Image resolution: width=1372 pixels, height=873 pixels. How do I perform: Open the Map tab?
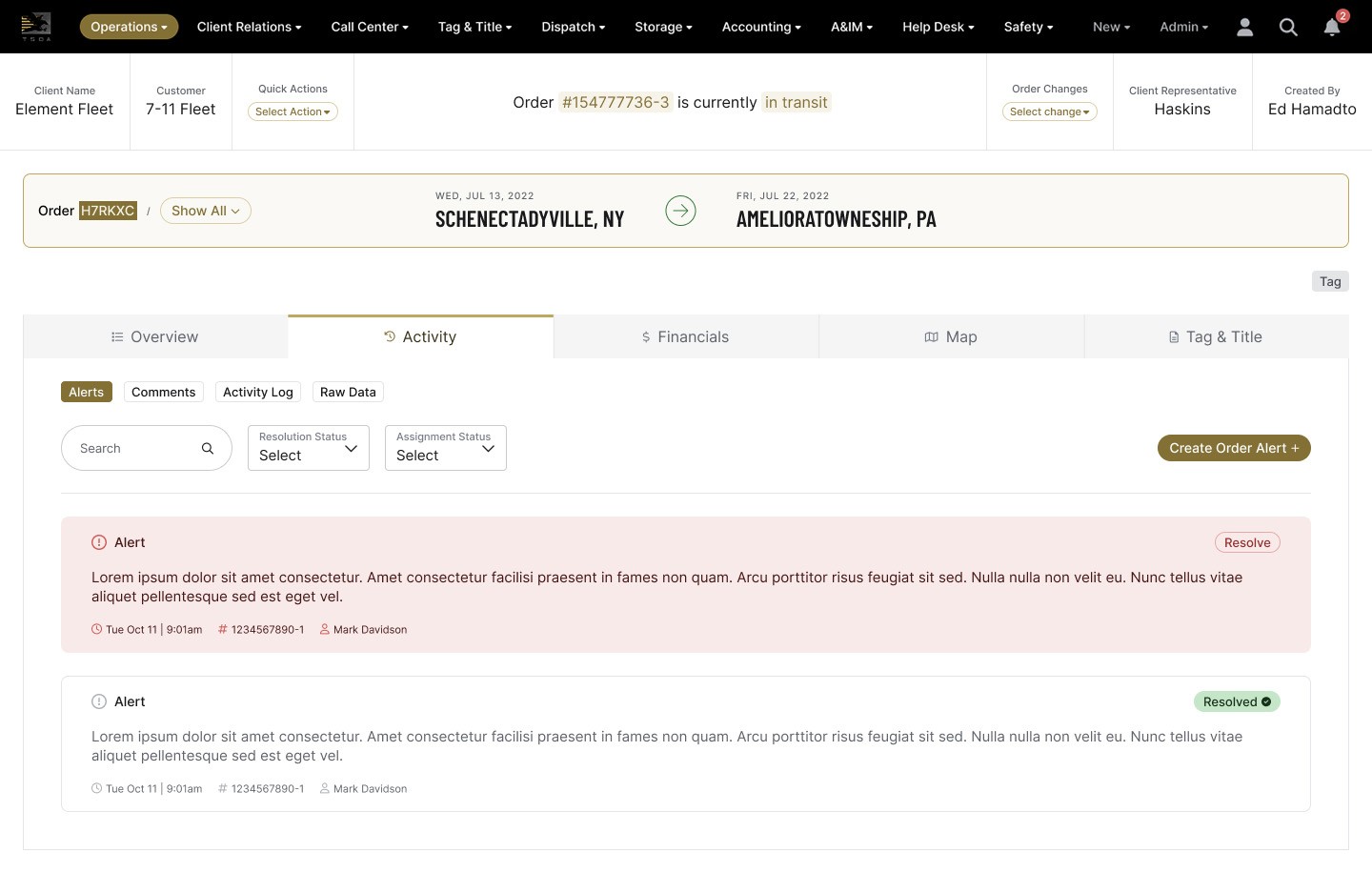pyautogui.click(x=951, y=336)
